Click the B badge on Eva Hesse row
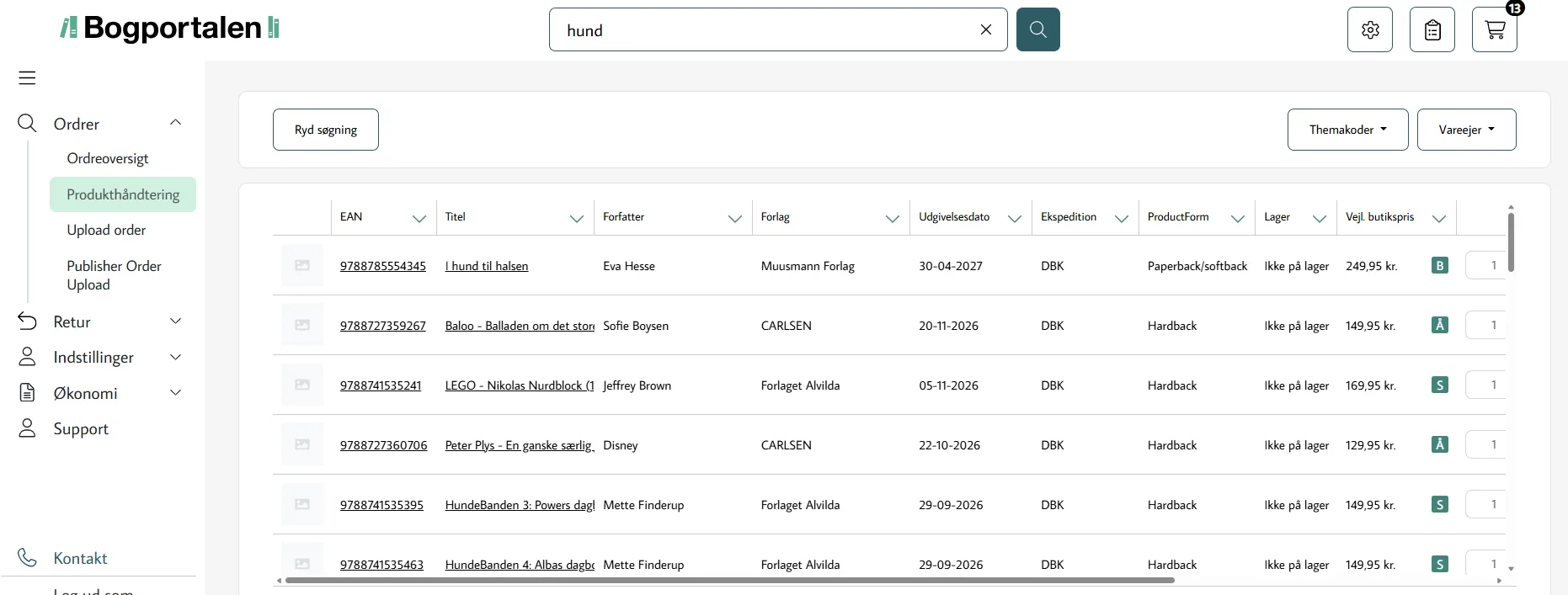 tap(1440, 266)
